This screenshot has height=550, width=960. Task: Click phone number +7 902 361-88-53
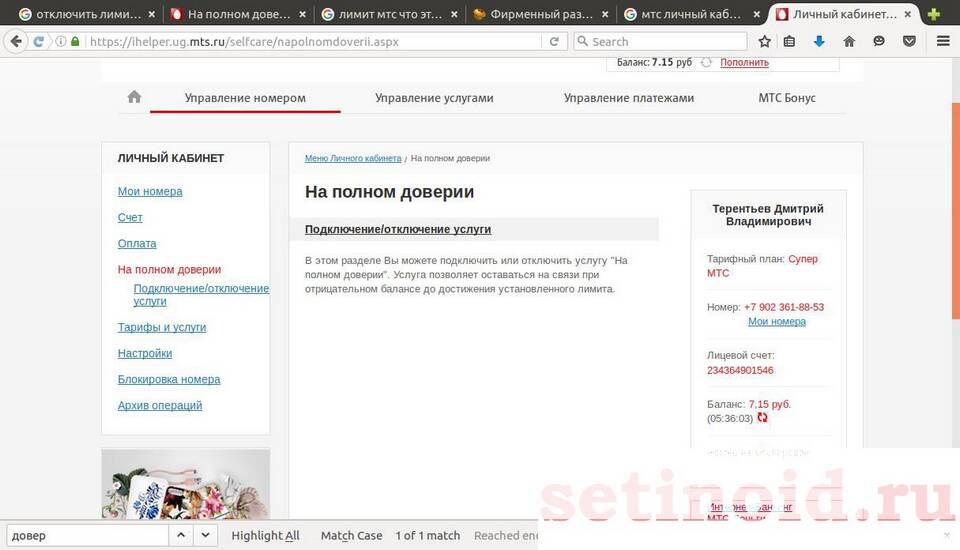[784, 307]
